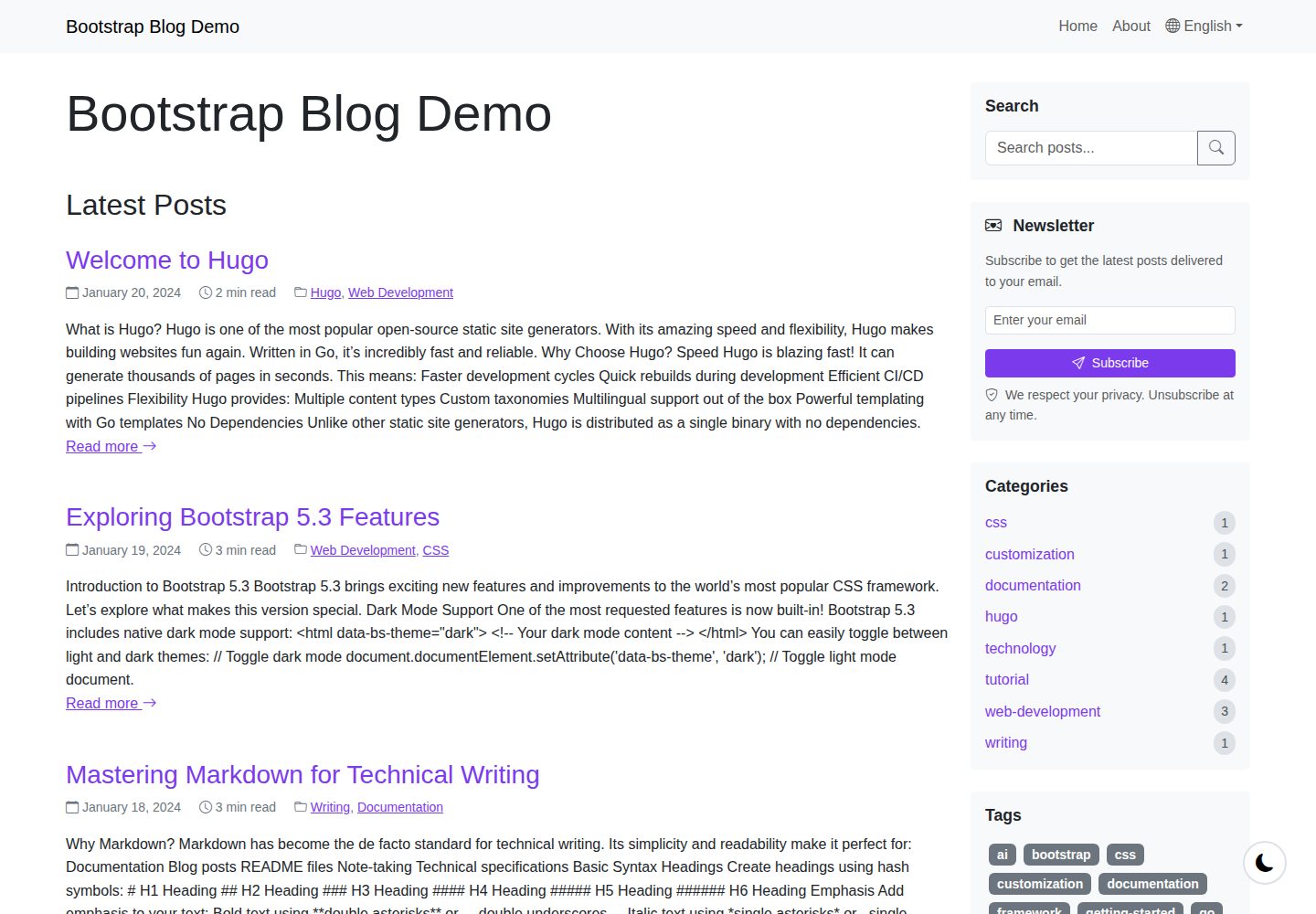Click the Newsletter envelope icon

tap(993, 225)
